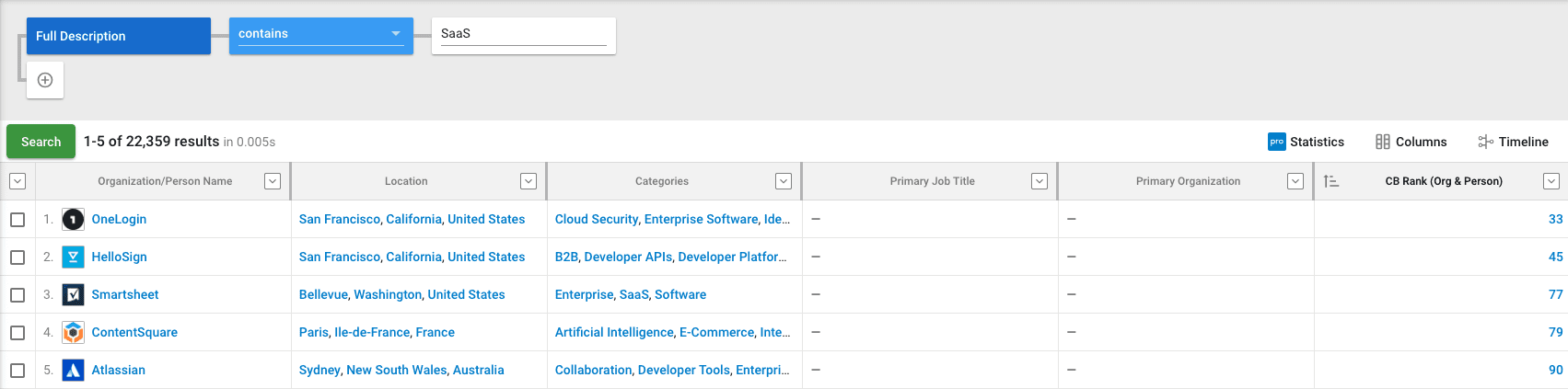Click E-Commerce category link
The height and width of the screenshot is (389, 1568).
click(716, 332)
